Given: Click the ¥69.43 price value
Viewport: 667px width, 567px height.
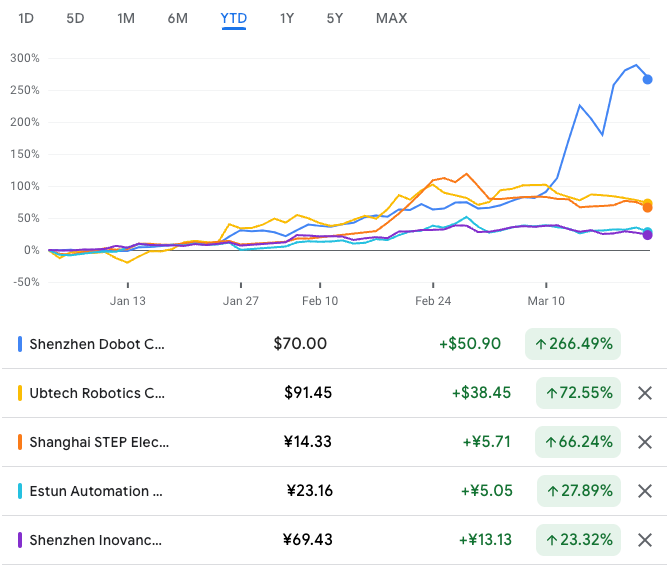Looking at the screenshot, I should (308, 540).
